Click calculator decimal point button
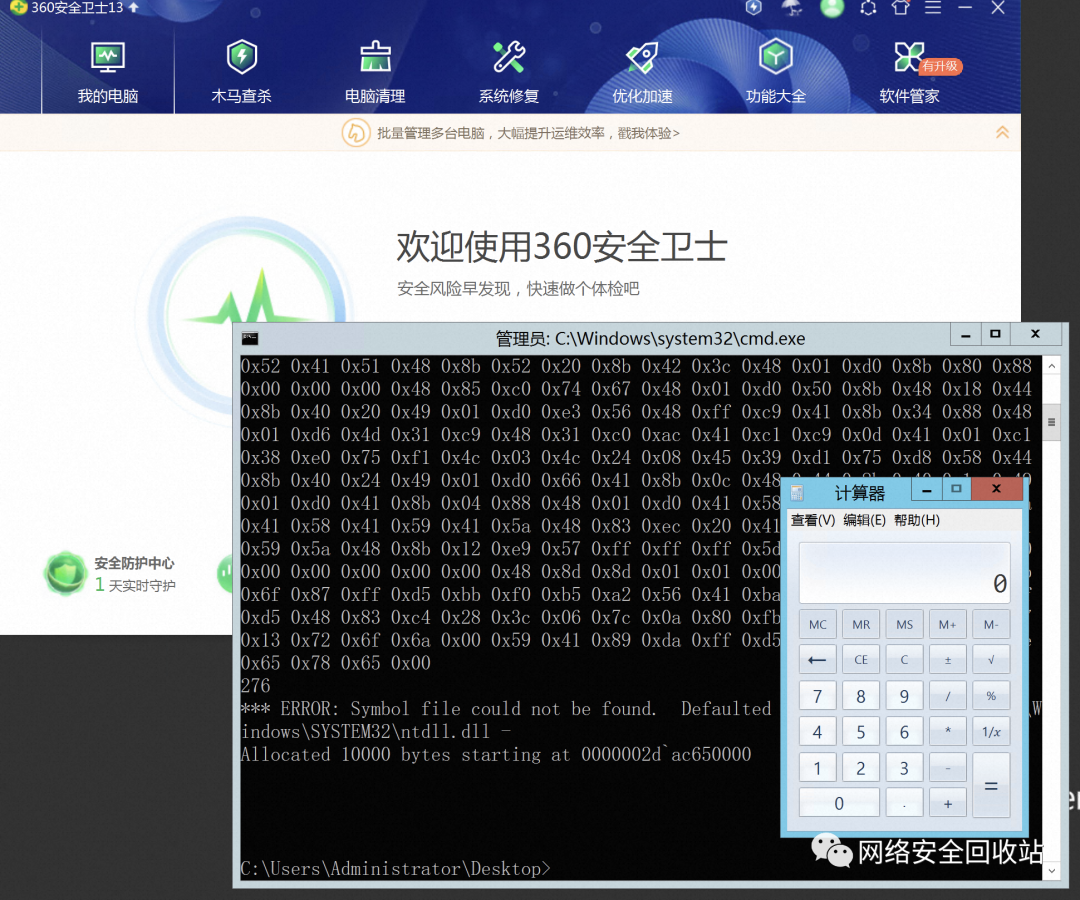 coord(904,804)
